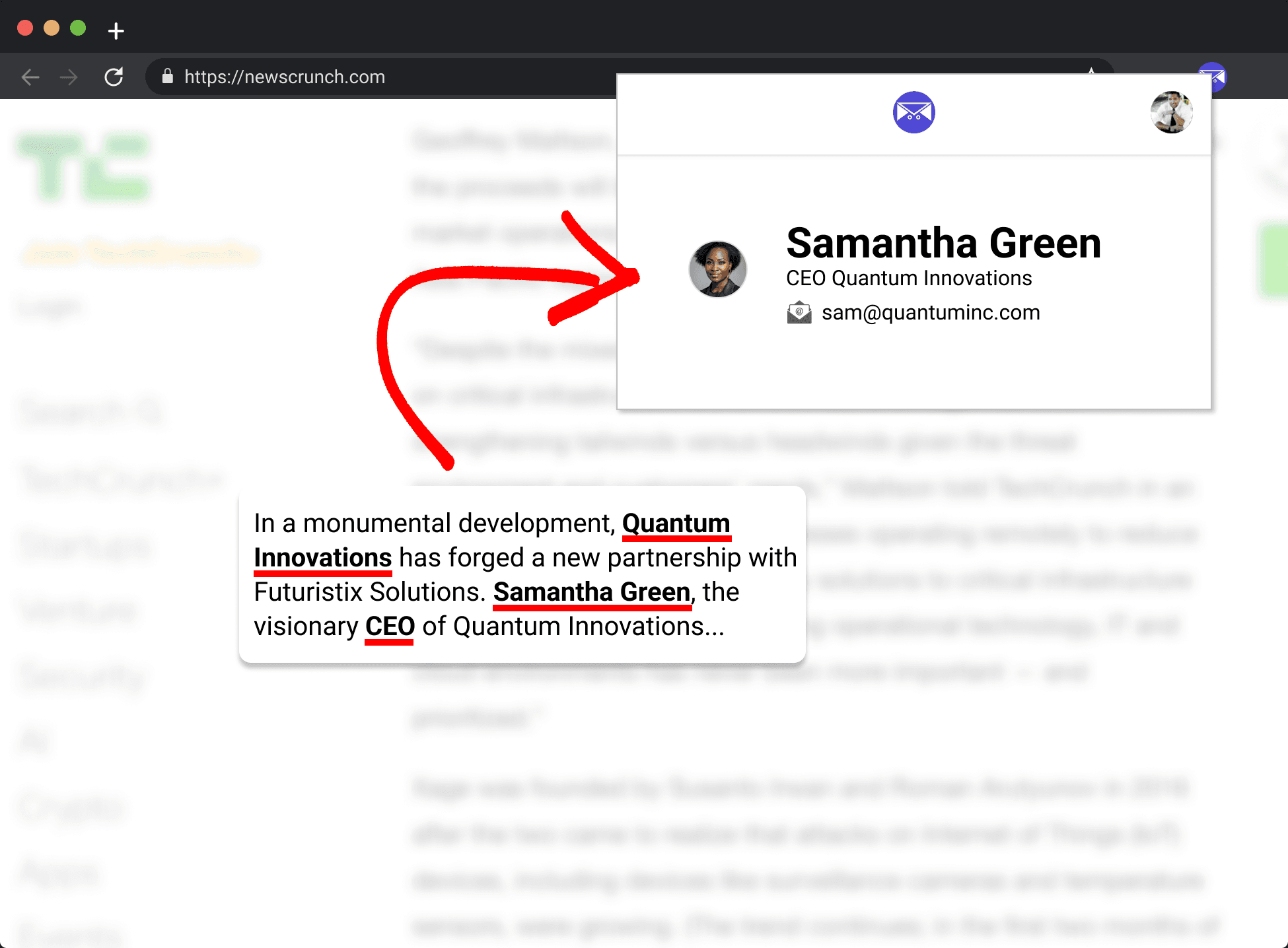Open a new tab with the plus button

[116, 30]
